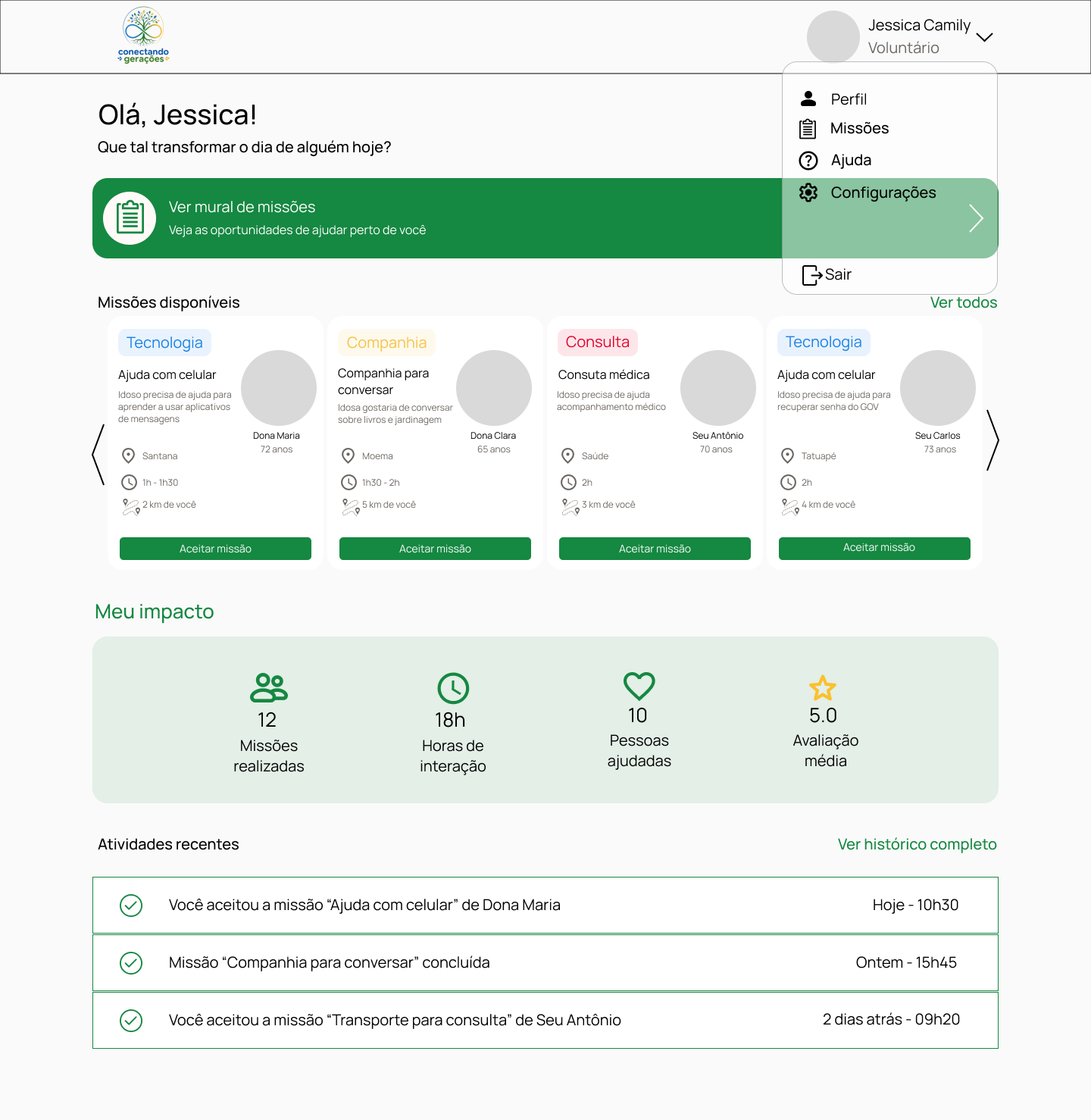Click the Tecnologia tag on Seu Carlos's card

coord(824,342)
